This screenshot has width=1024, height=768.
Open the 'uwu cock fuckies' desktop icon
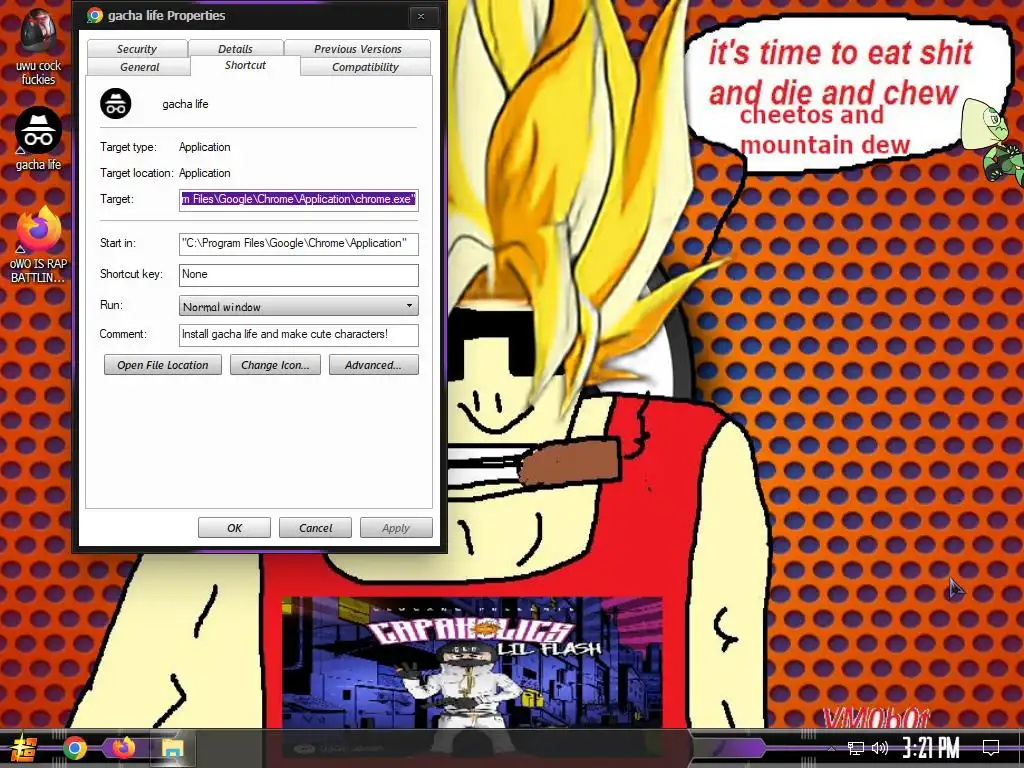pos(39,47)
